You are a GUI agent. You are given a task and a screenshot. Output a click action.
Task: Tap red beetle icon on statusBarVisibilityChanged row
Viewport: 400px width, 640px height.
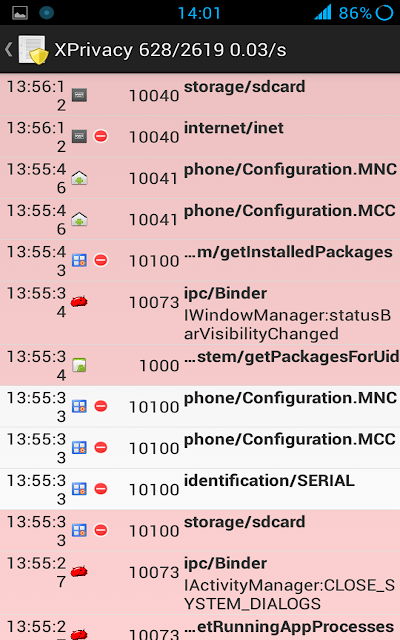[79, 302]
